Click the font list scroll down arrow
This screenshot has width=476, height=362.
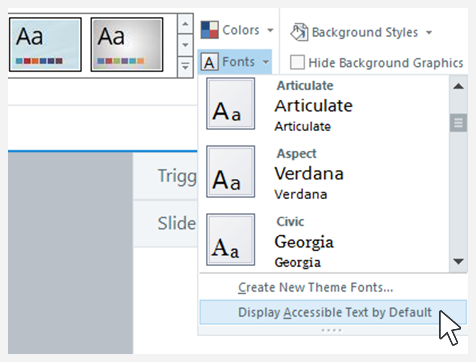click(458, 261)
